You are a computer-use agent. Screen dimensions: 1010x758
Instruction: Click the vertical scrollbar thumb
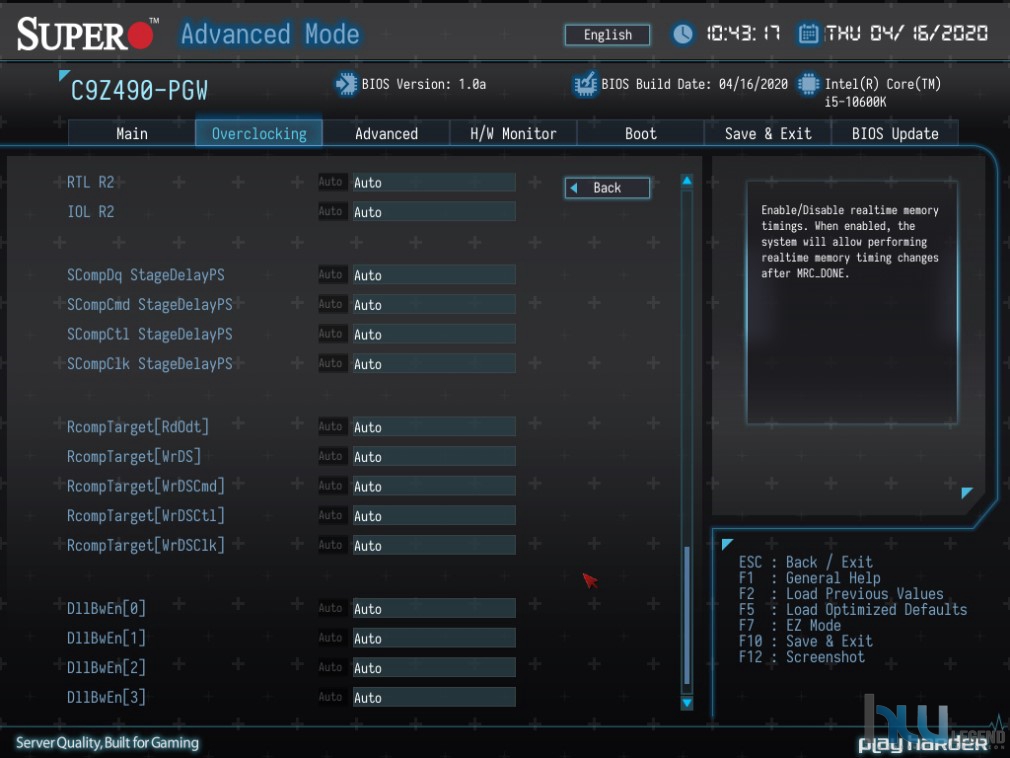(x=687, y=616)
